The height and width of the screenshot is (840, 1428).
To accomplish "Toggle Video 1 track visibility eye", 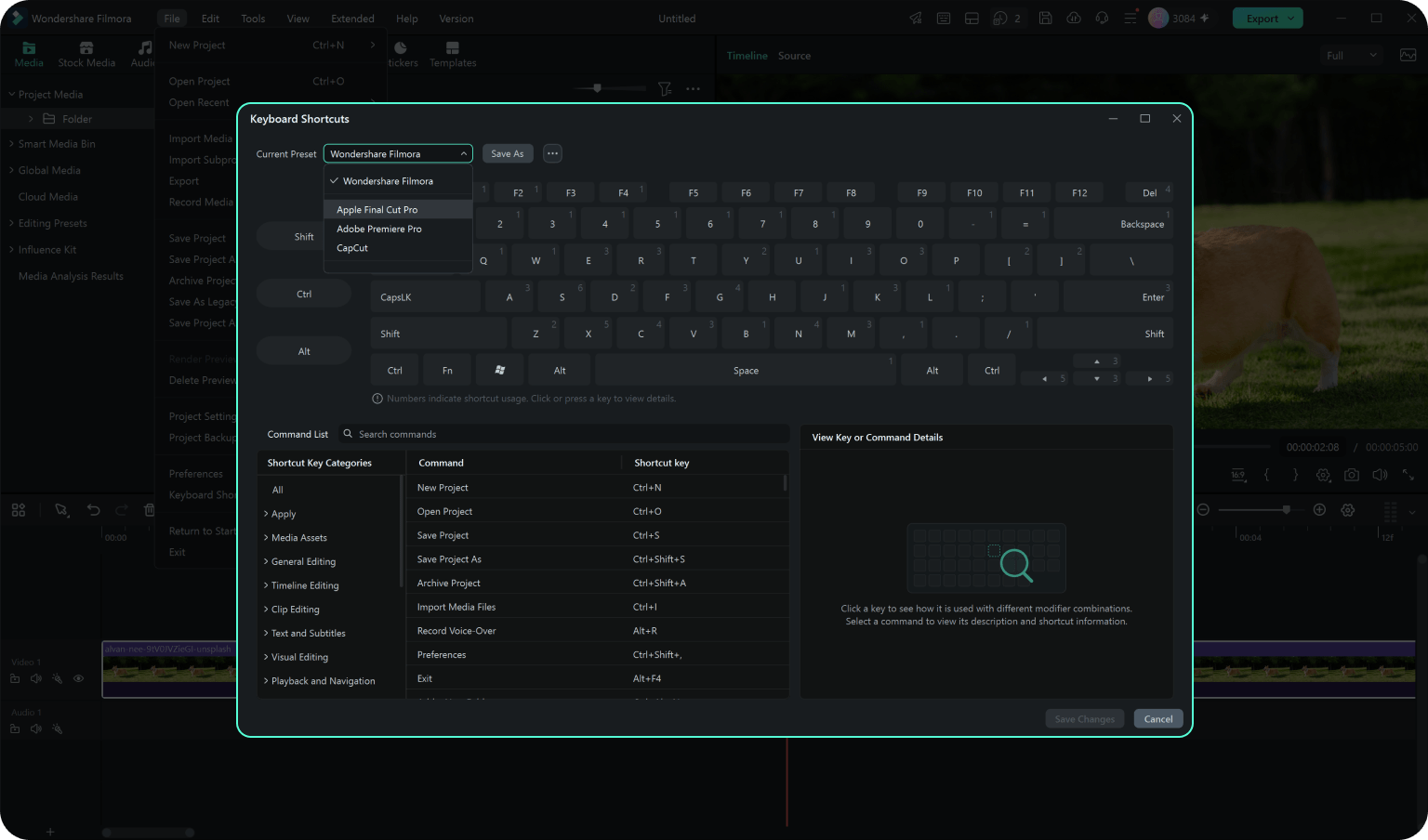I will click(x=79, y=678).
